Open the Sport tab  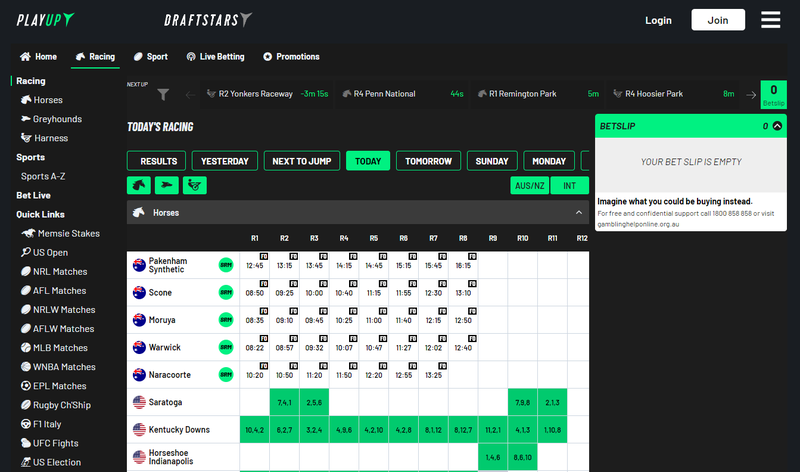coord(151,57)
